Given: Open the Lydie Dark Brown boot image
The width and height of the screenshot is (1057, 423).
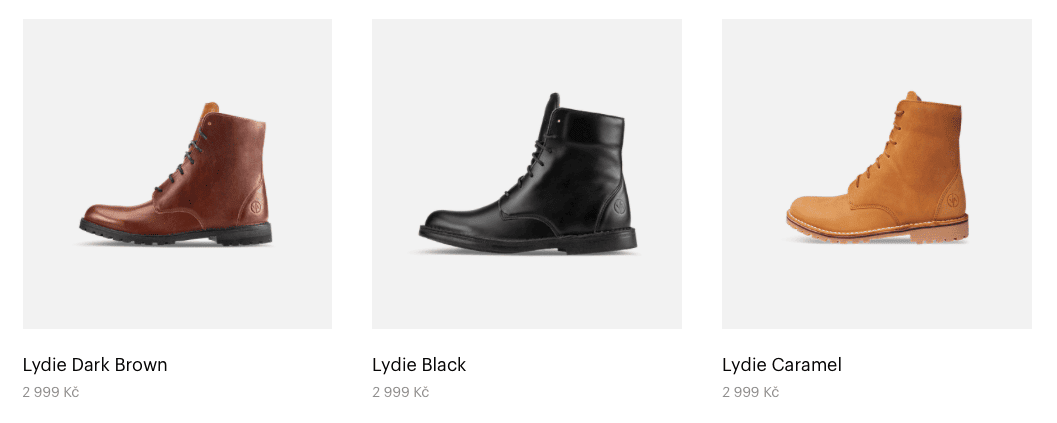Looking at the screenshot, I should click(x=177, y=173).
